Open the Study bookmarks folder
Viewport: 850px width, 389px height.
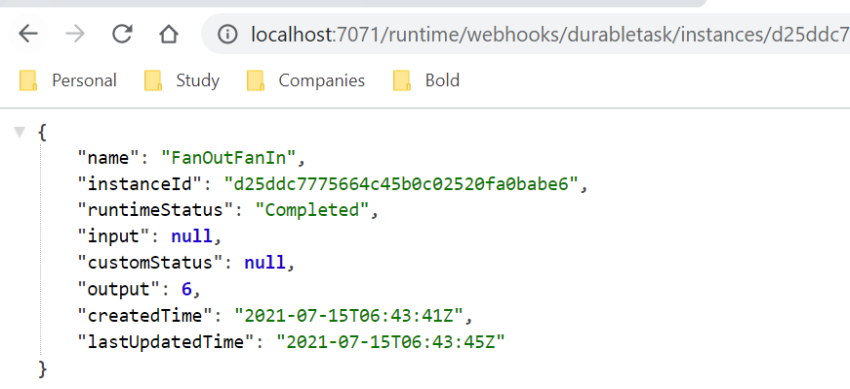(182, 81)
